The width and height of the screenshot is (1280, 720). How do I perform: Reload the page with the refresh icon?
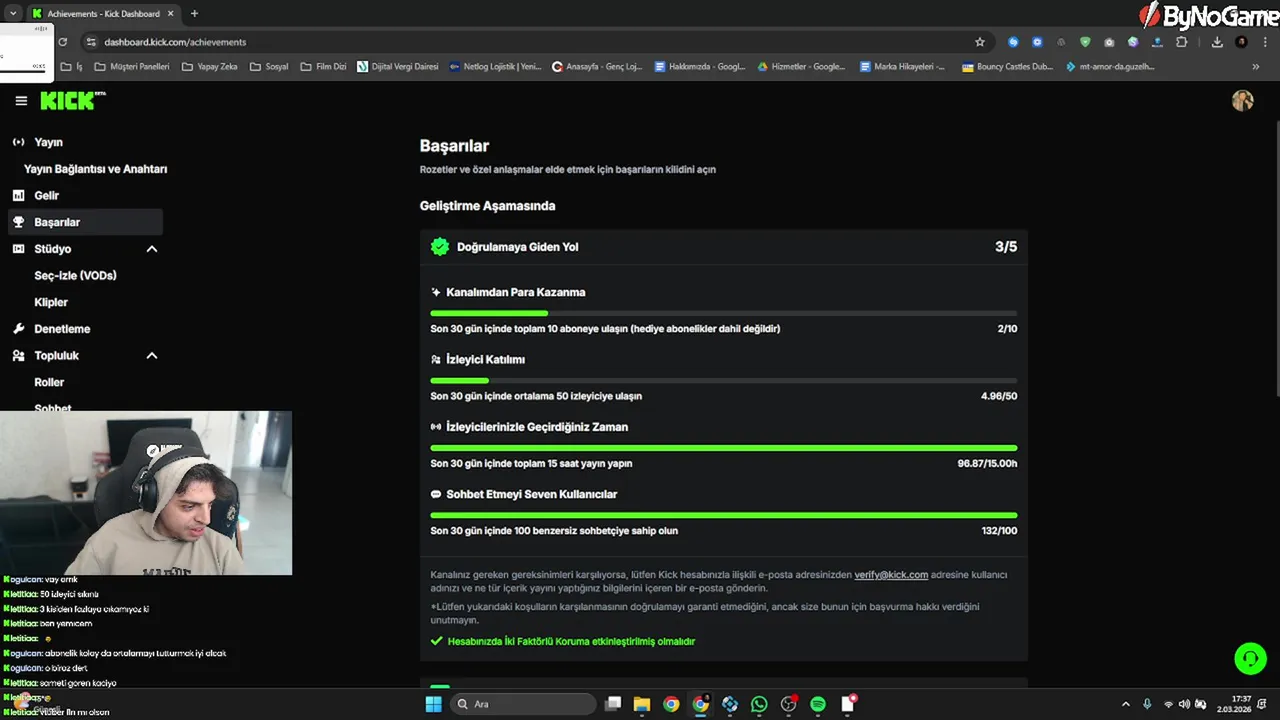(x=62, y=42)
